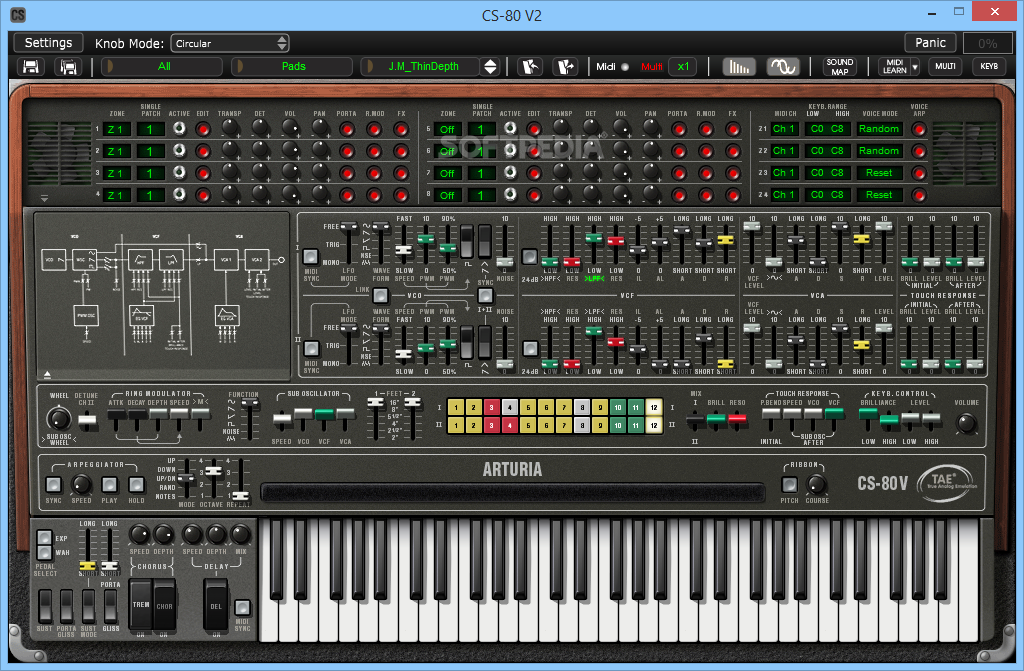This screenshot has height=671, width=1024.
Task: Click the MULTI toolbar button
Action: [945, 66]
